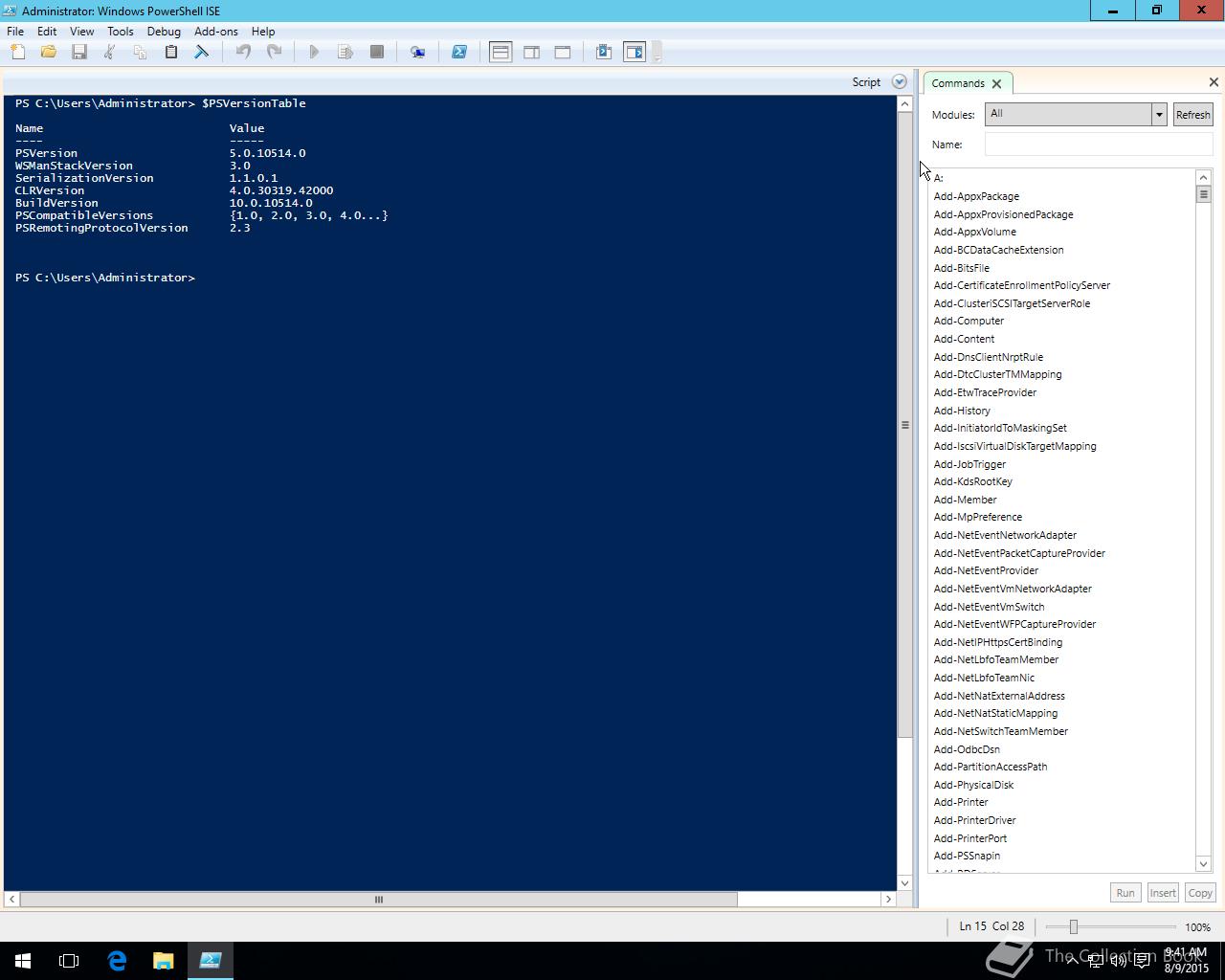
Task: Open Task View from the taskbar
Action: (69, 961)
